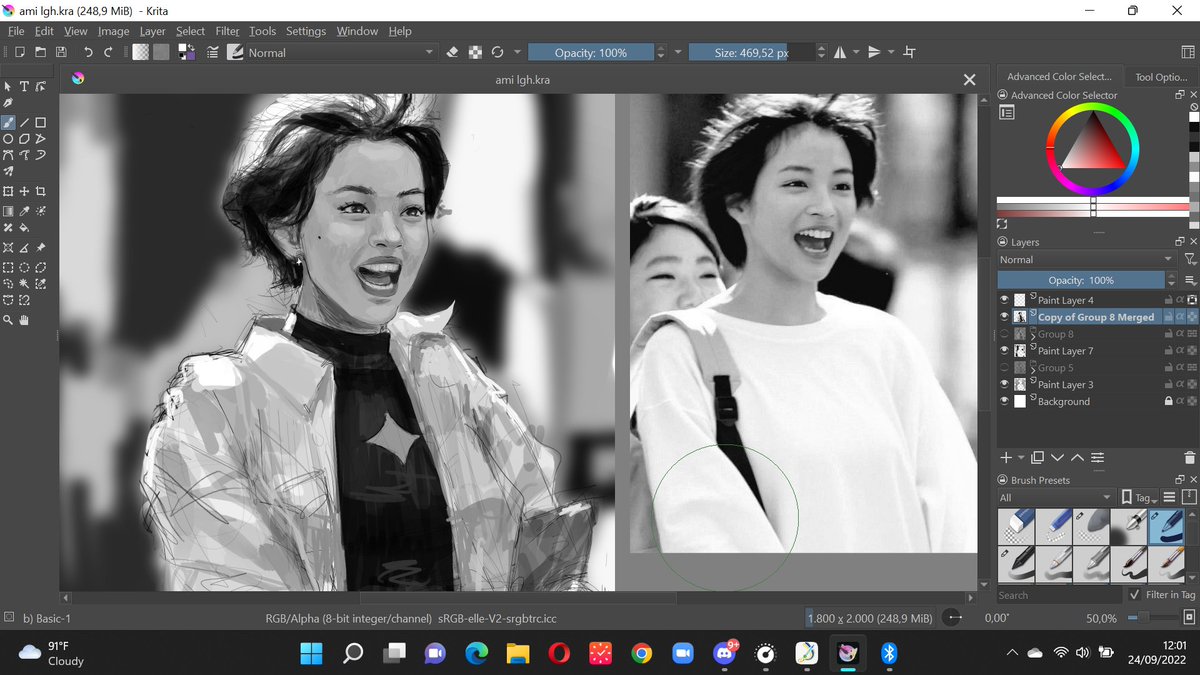
Task: Pick the Multibrush tool
Action: click(x=8, y=172)
